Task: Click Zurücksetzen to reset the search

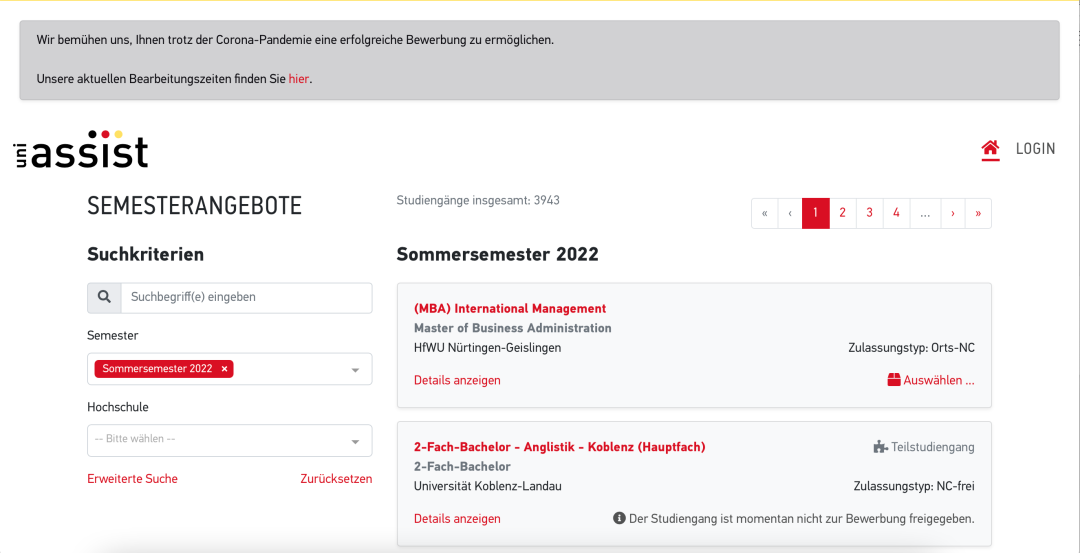Action: coord(336,479)
